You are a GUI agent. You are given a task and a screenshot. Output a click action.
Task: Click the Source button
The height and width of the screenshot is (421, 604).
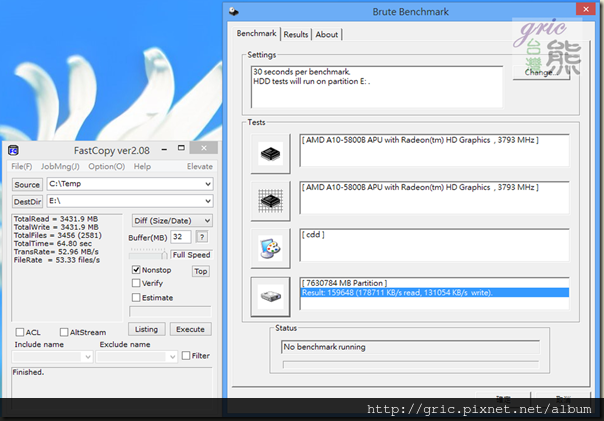[x=27, y=185]
